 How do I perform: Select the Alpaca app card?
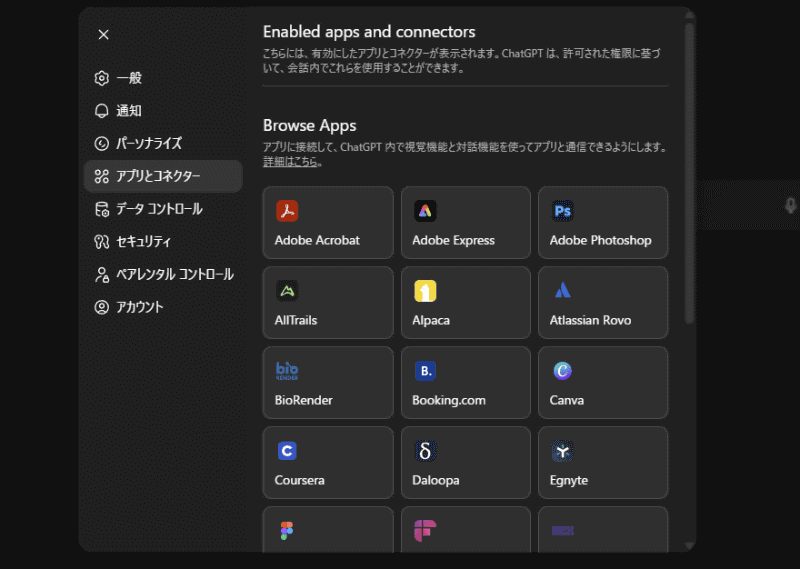pyautogui.click(x=466, y=303)
